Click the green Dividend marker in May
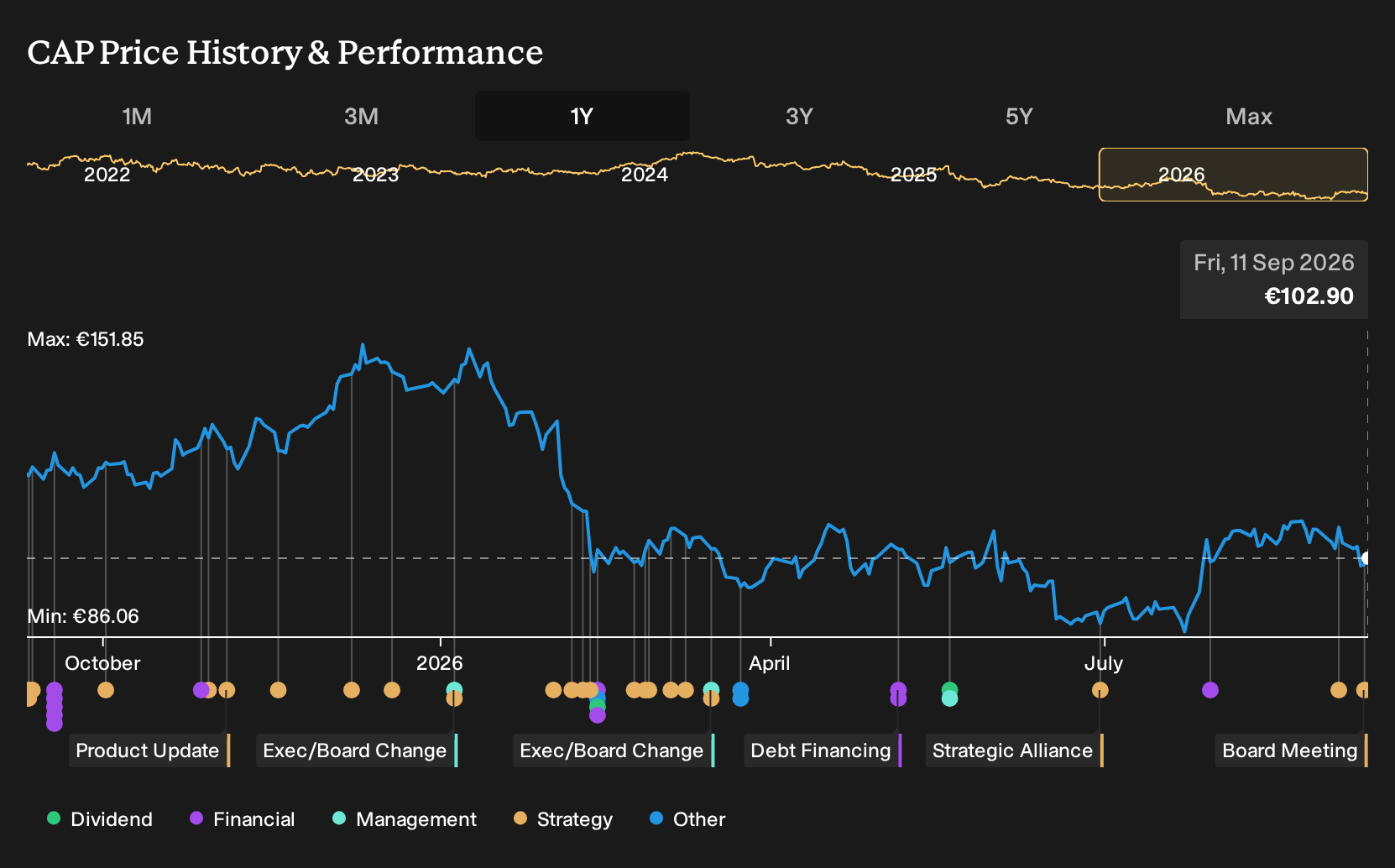Screen dimensions: 1395x868 pos(949,689)
